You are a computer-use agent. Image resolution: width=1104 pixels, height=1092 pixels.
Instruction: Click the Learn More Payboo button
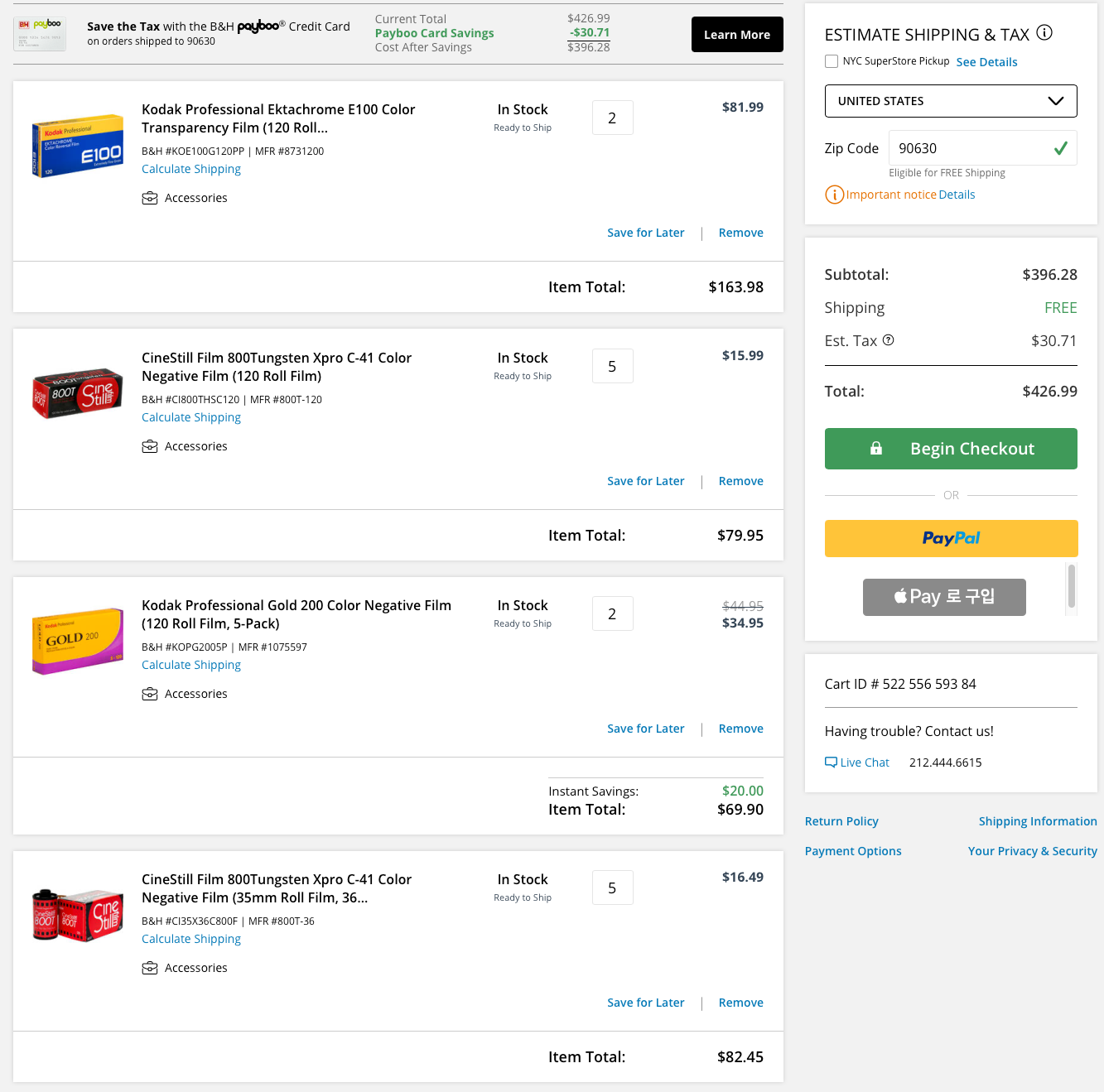[737, 35]
